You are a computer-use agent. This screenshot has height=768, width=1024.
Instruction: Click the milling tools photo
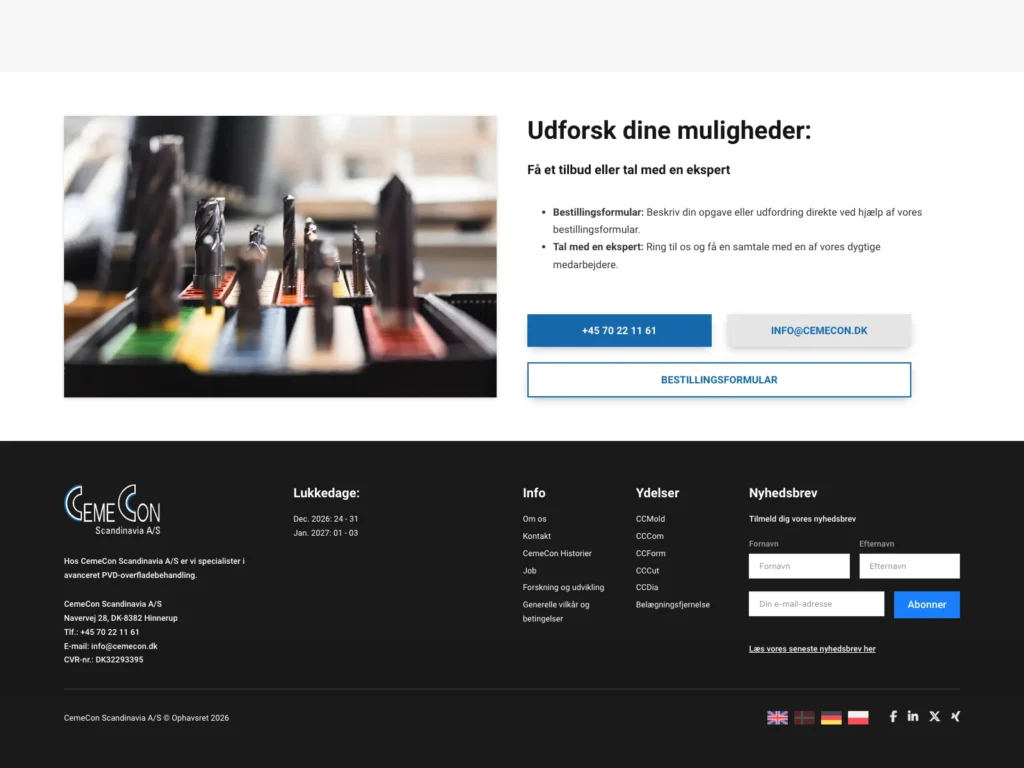pyautogui.click(x=280, y=257)
